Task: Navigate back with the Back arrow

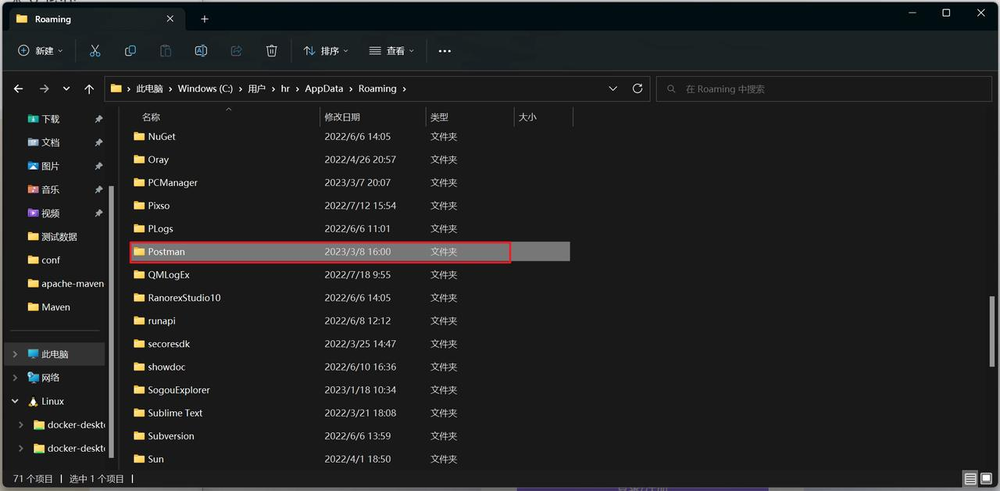Action: coord(18,89)
